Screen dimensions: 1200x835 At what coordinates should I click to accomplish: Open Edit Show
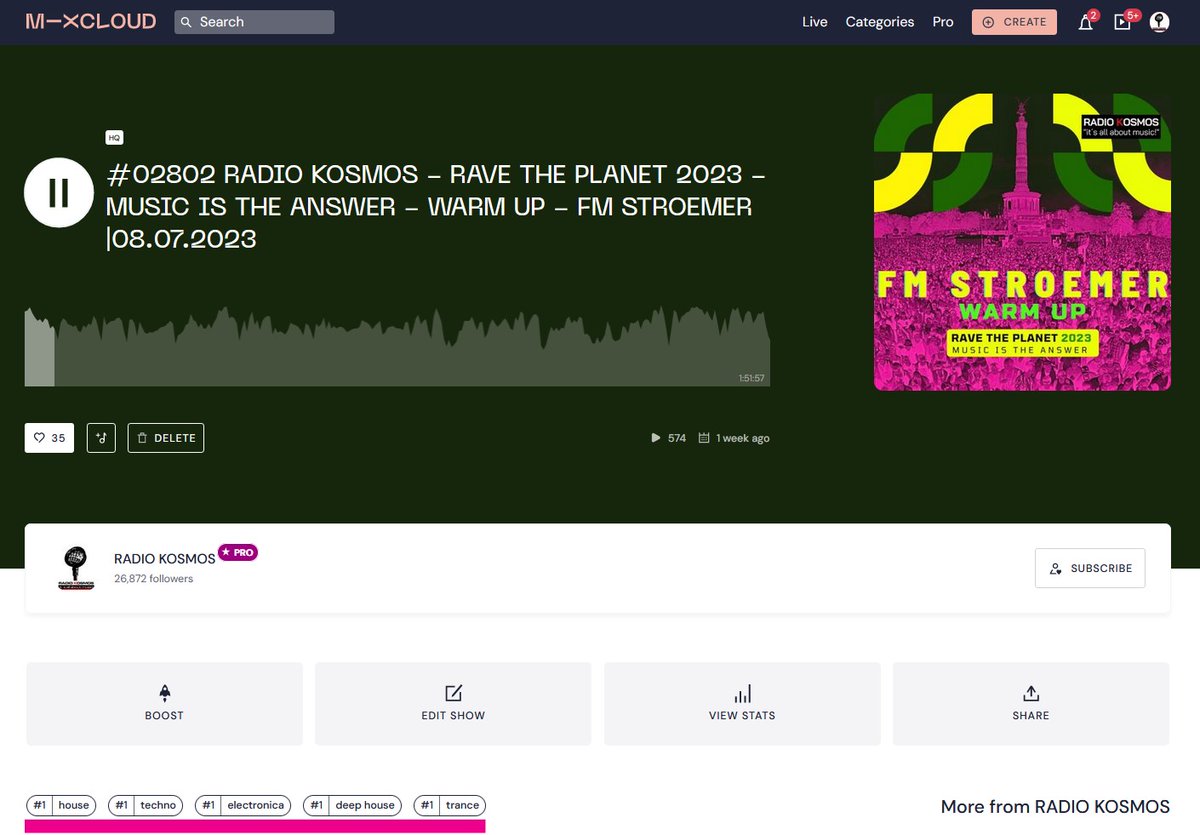point(453,704)
